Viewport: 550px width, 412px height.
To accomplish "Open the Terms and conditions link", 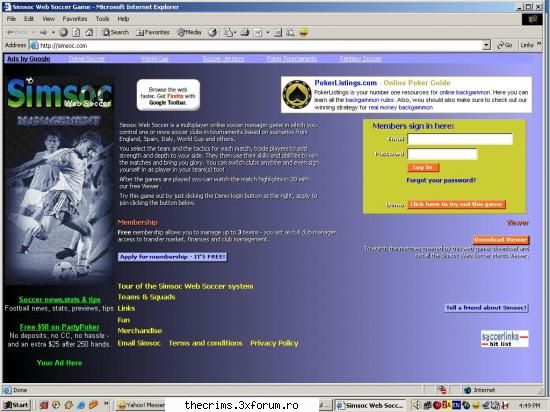I will (205, 343).
